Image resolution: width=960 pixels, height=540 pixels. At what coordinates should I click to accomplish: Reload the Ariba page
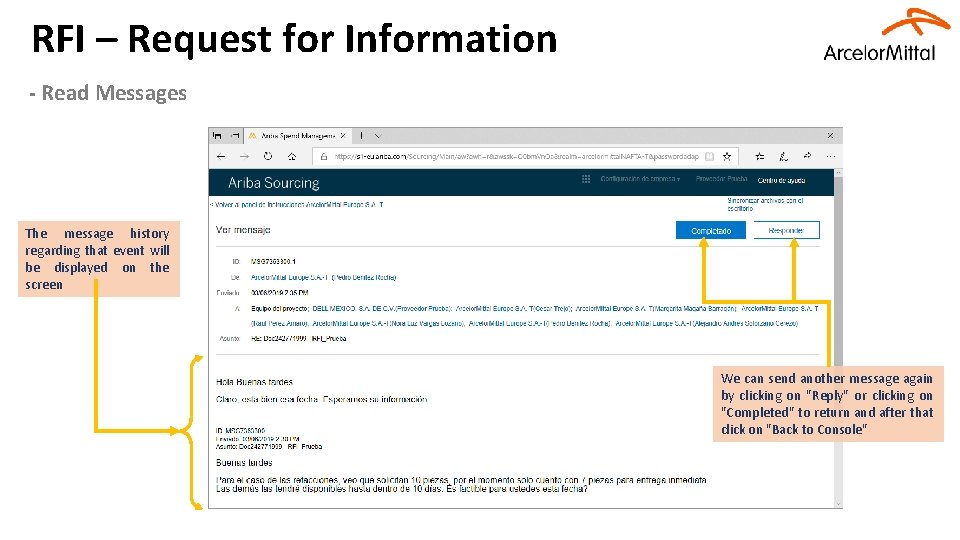(268, 156)
